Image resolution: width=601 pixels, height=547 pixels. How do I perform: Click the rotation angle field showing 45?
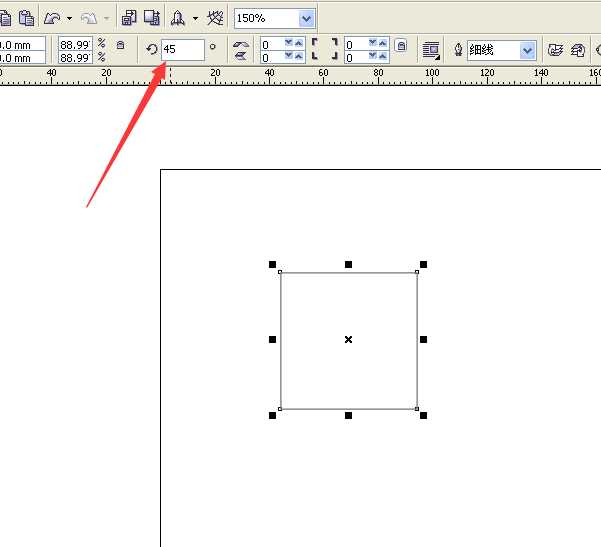click(182, 48)
